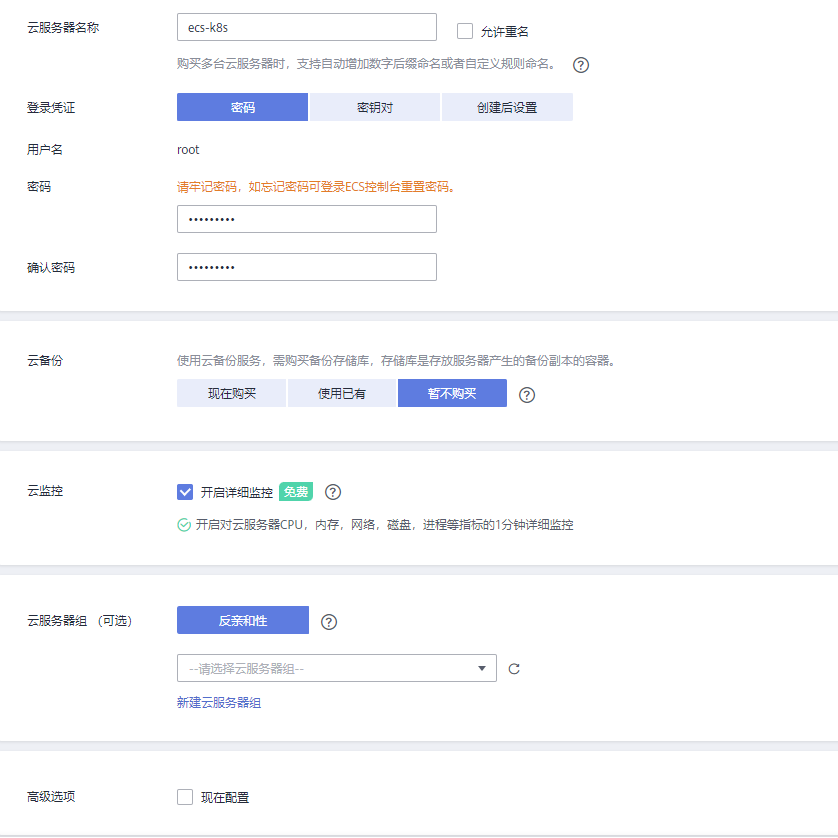Click the 免费 badge
Screen dimensions: 838x838
tap(296, 492)
